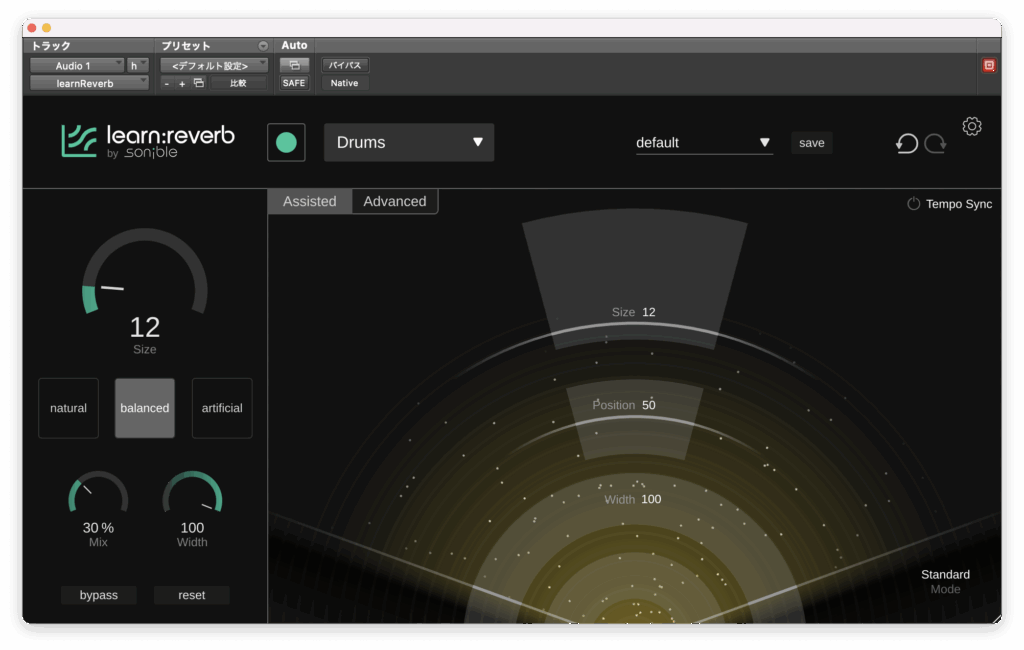
Task: Open the plugin settings gear
Action: pos(971,126)
